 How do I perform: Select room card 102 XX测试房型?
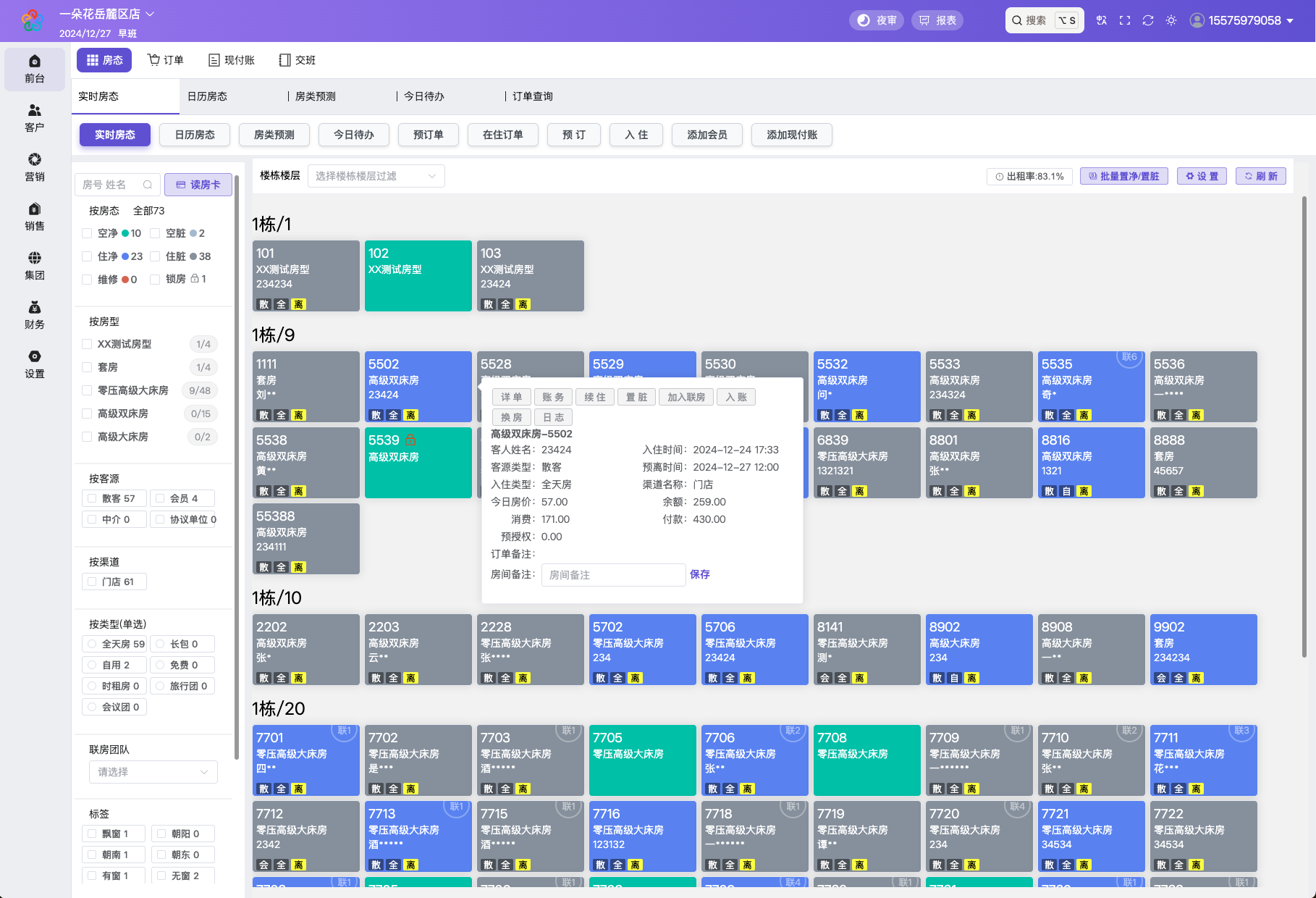coord(418,276)
